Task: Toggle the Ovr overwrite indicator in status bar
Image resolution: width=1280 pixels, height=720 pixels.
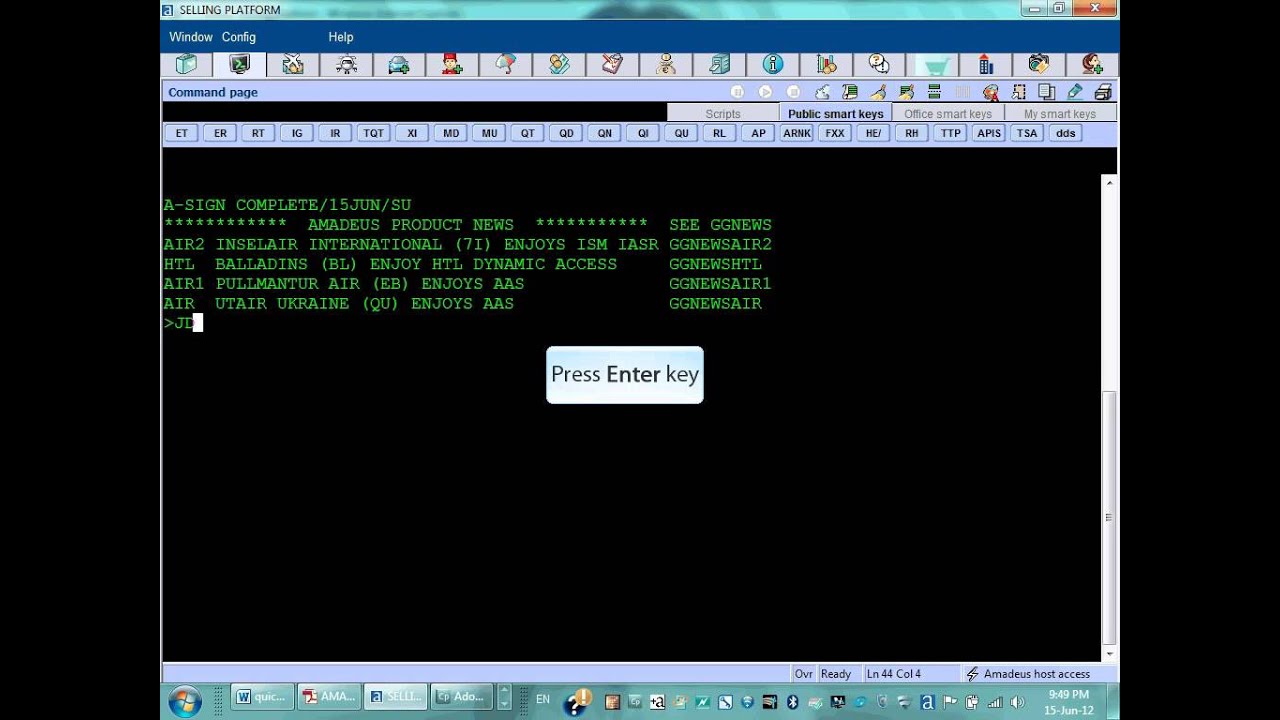Action: (x=804, y=674)
